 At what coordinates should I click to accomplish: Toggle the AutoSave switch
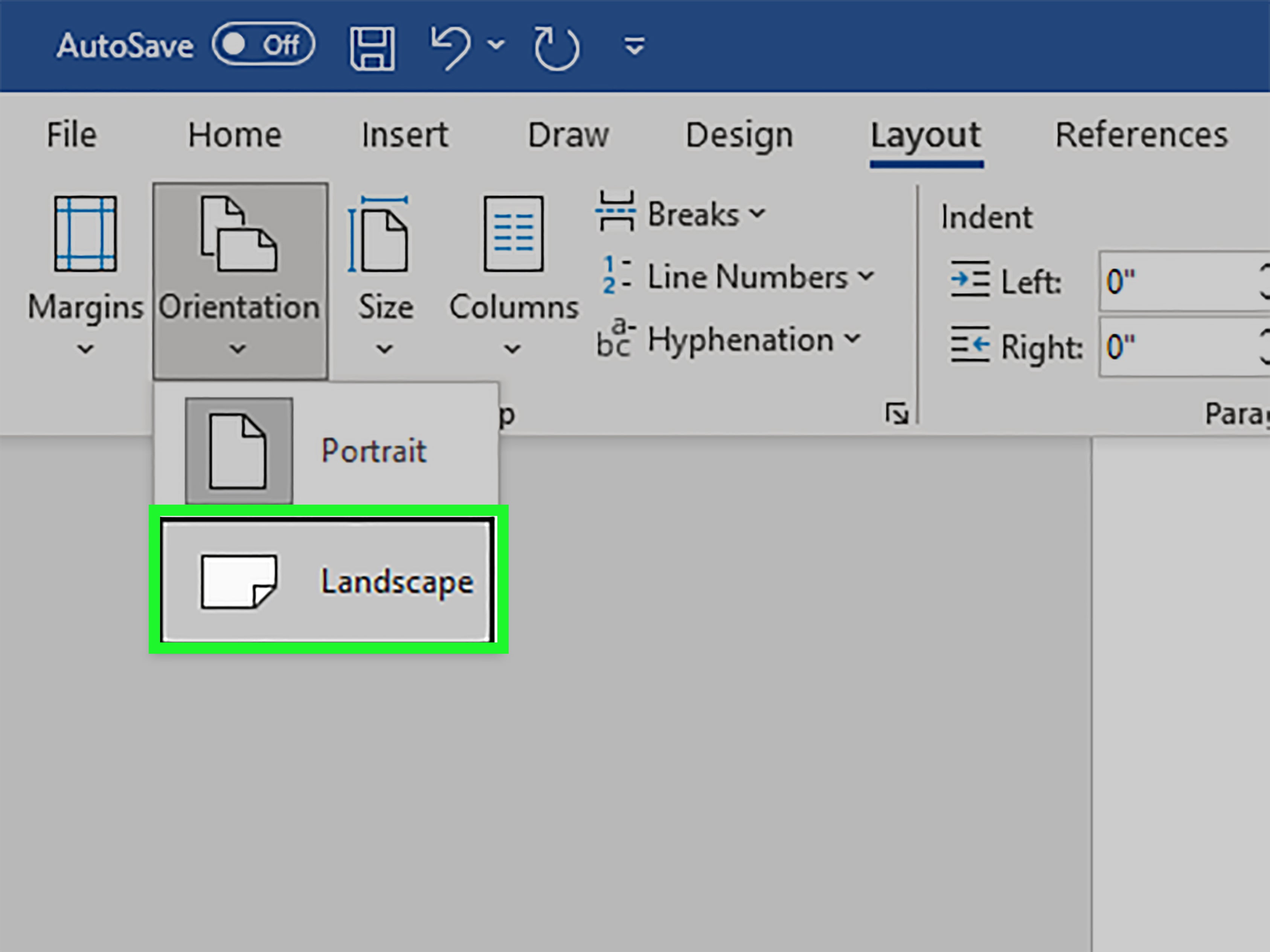(x=263, y=44)
